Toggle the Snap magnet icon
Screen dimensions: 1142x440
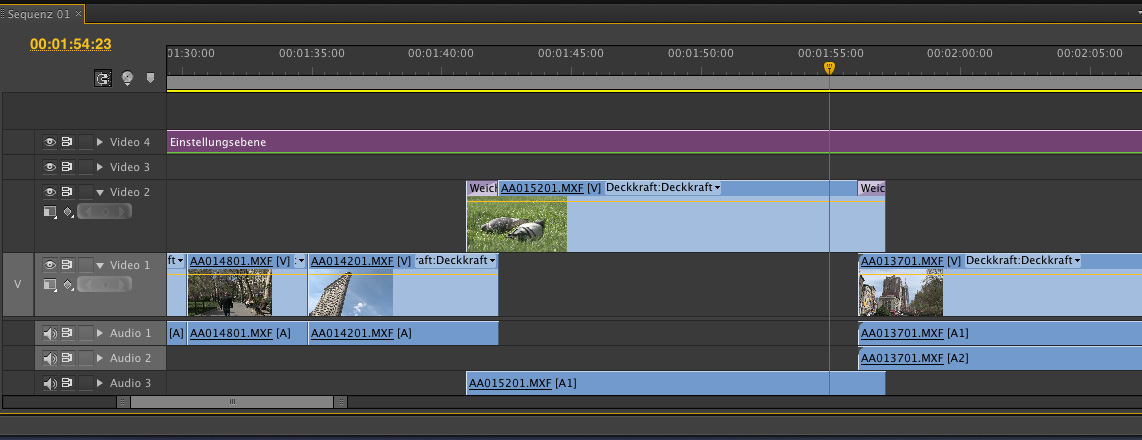click(x=103, y=78)
